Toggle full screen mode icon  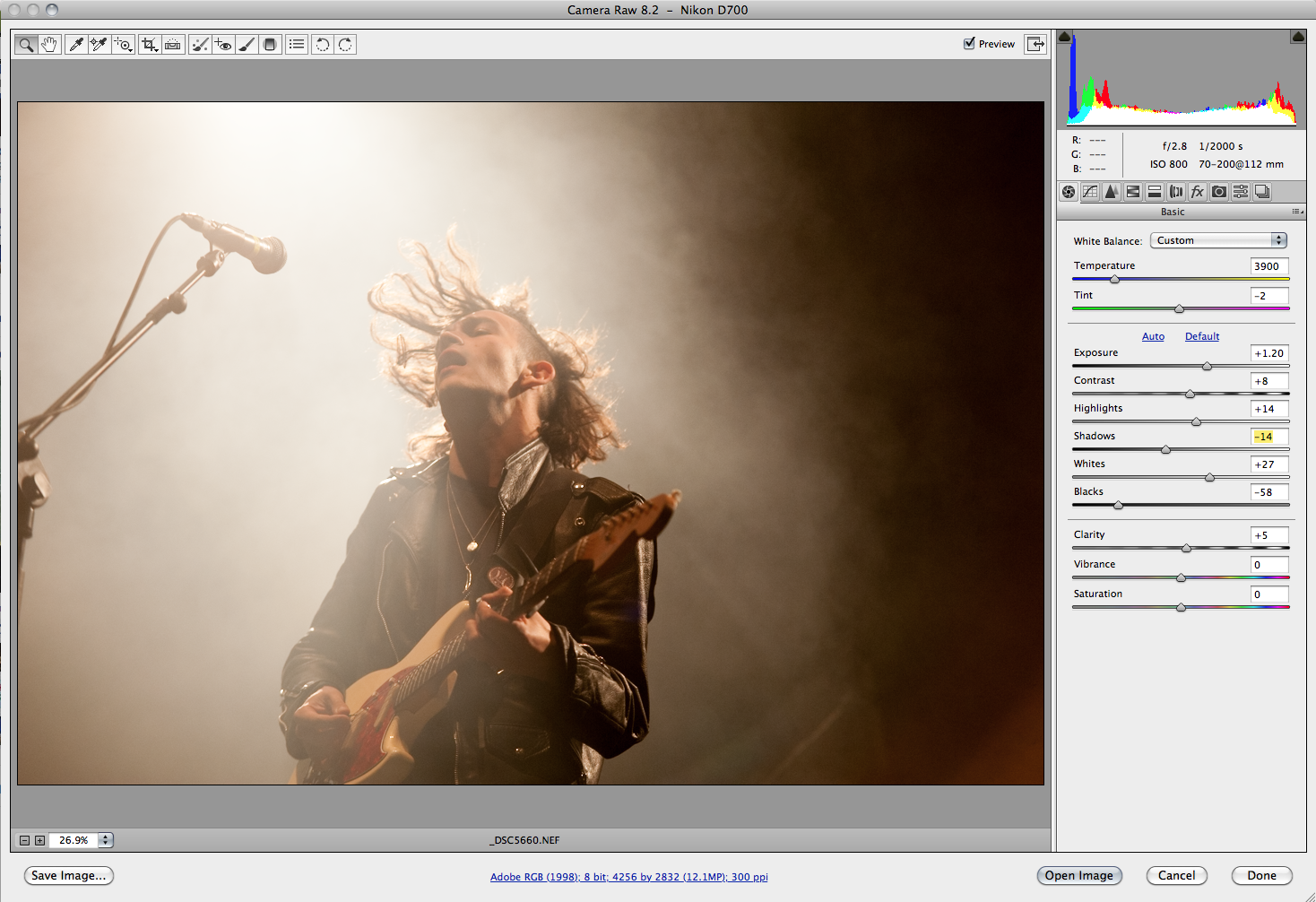[1035, 44]
